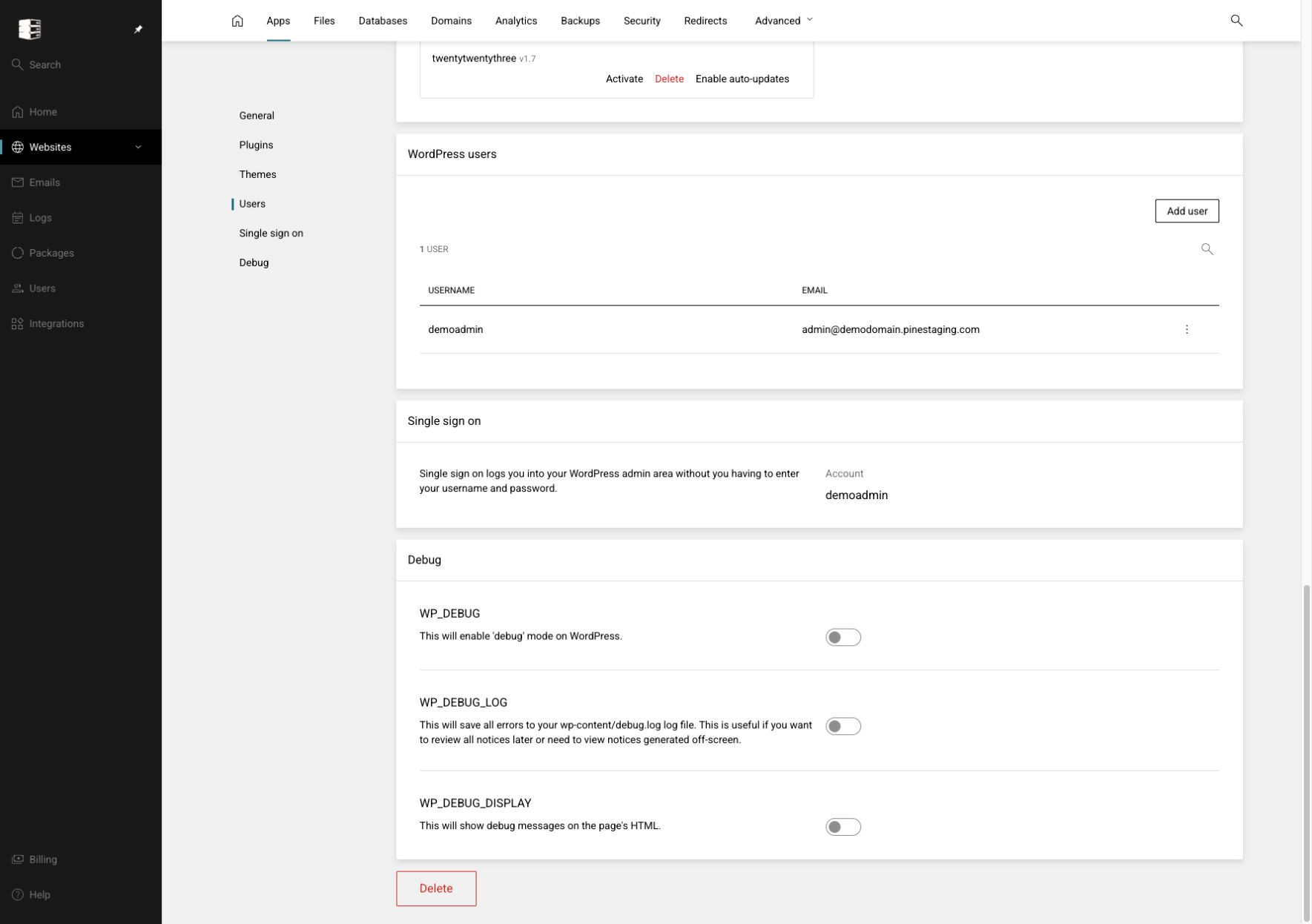
Task: Turn on the WP_DEBUG_LOG switch
Action: pos(843,726)
